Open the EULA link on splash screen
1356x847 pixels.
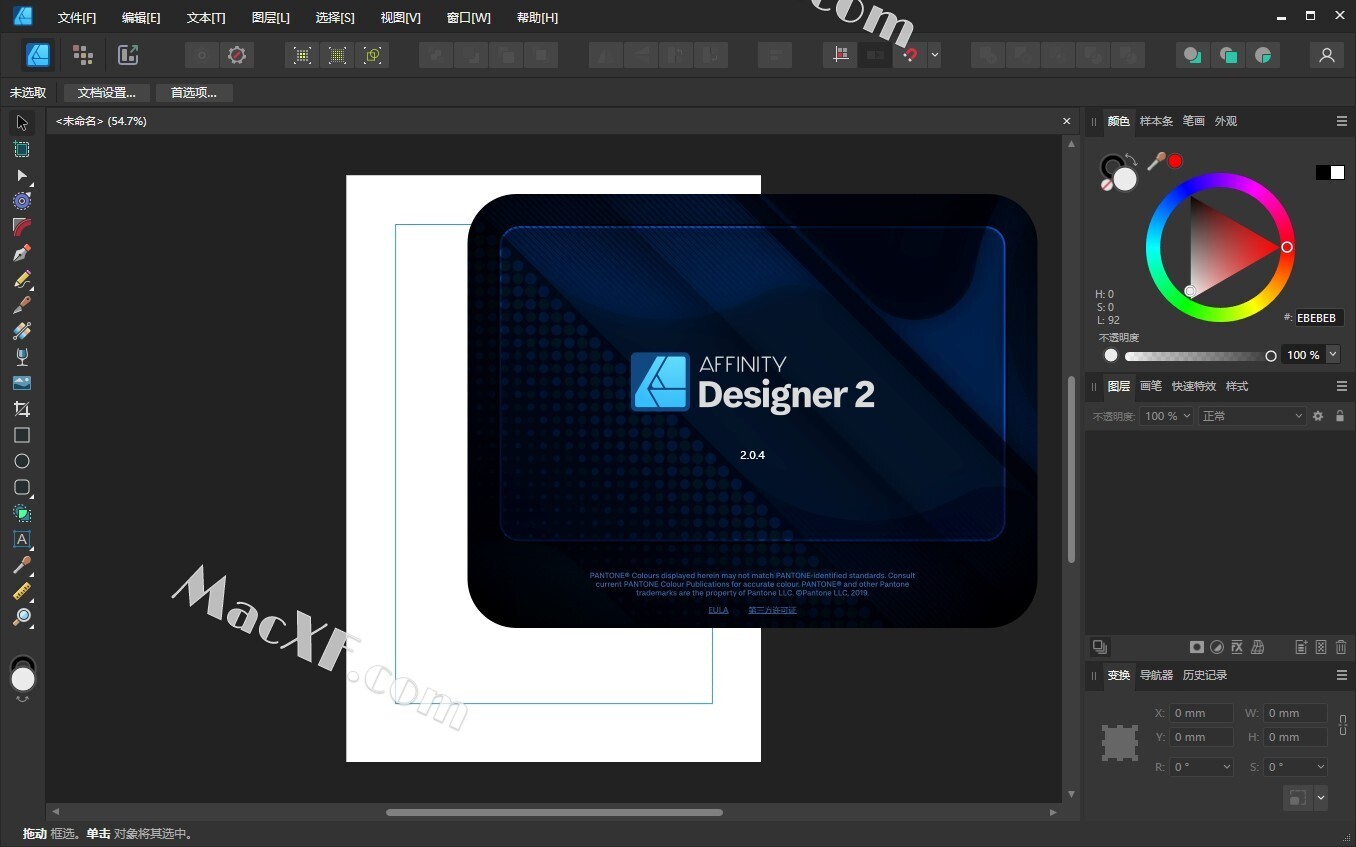718,610
